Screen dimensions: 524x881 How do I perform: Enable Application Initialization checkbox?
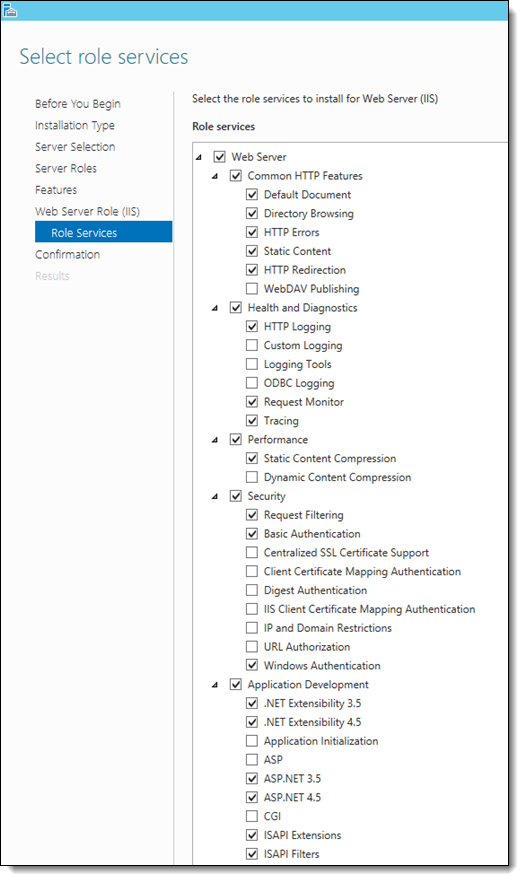252,741
